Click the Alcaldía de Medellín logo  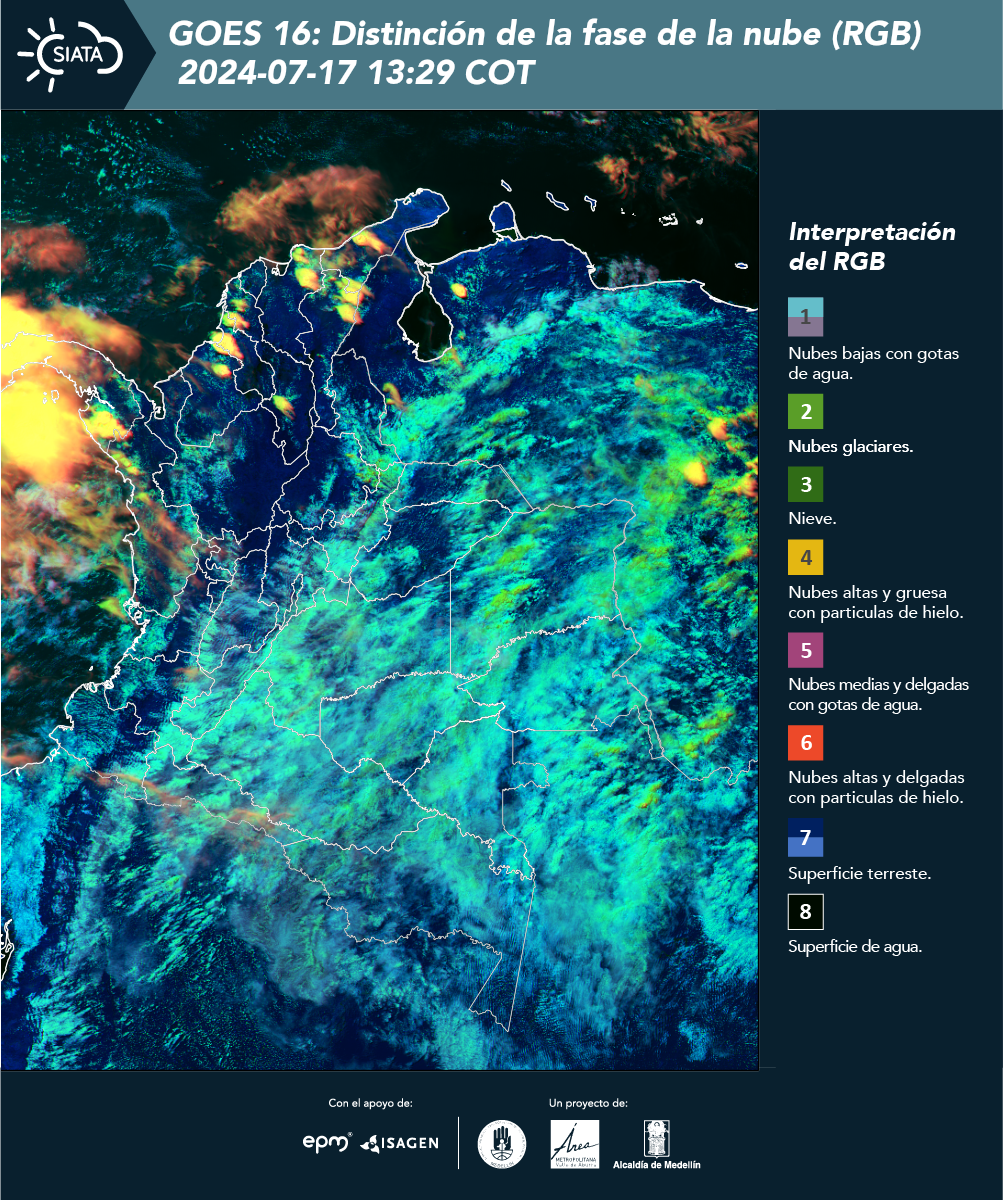point(656,1144)
